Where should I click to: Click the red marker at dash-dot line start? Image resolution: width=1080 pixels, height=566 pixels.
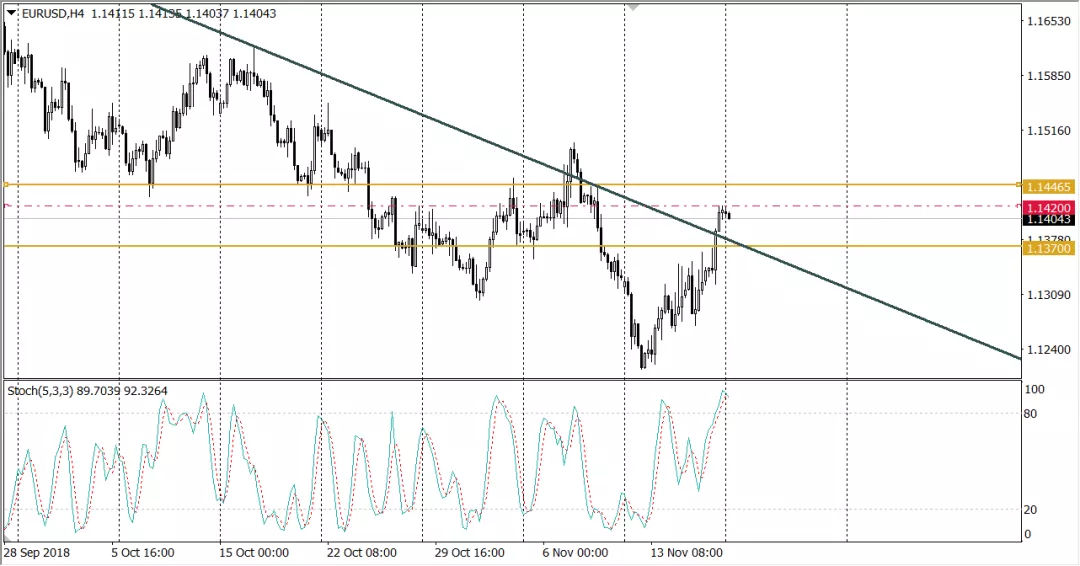(6, 206)
